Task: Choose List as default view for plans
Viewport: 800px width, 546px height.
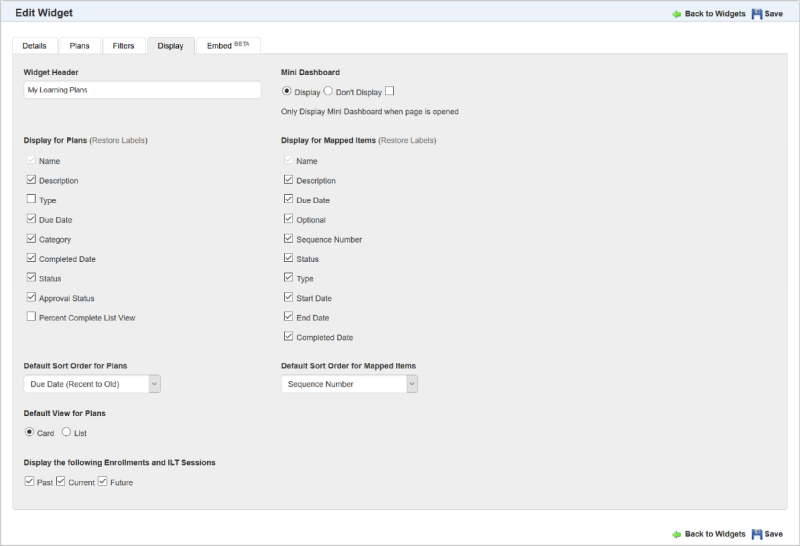Action: click(66, 432)
